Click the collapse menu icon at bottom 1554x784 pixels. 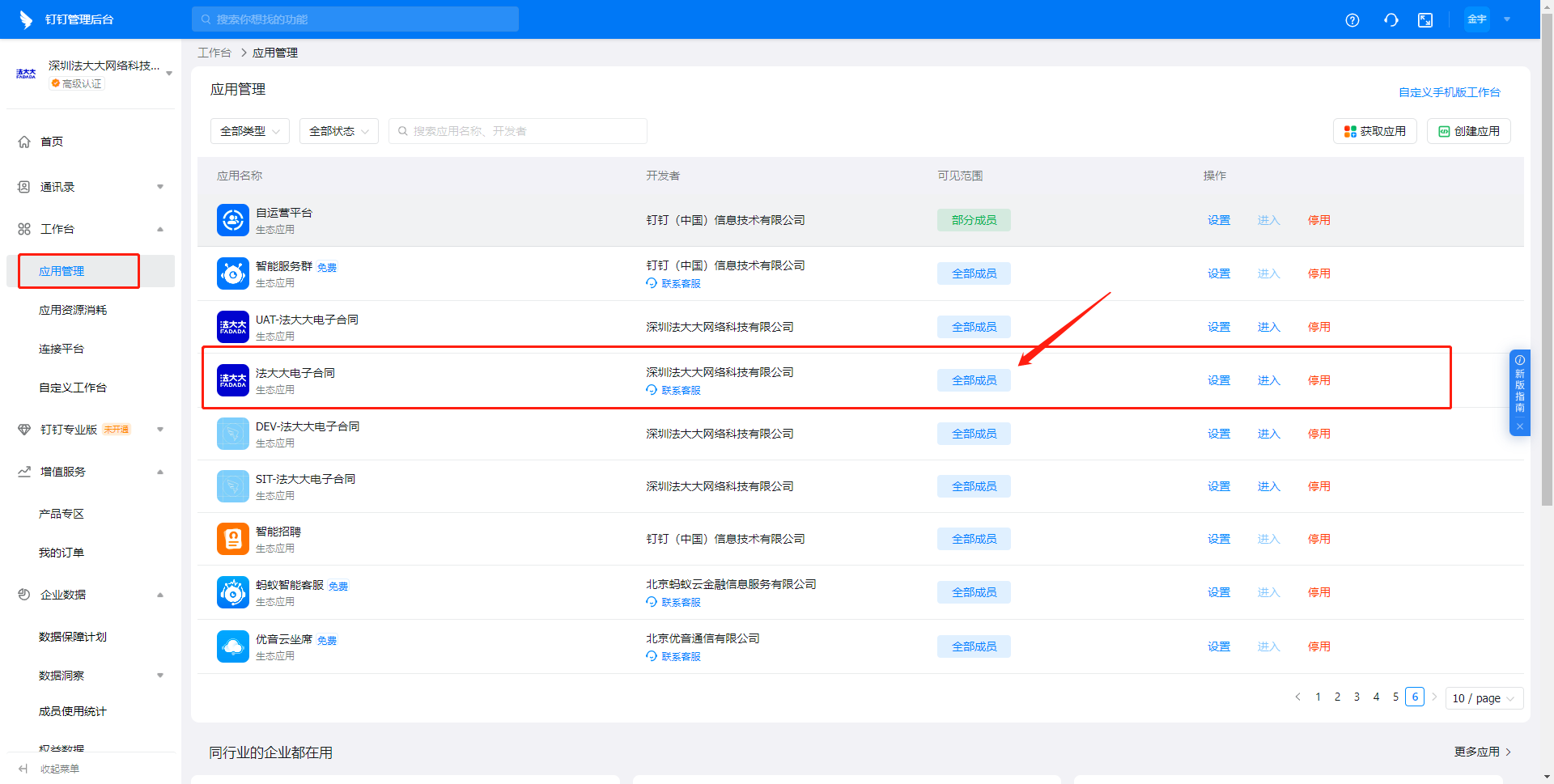(23, 769)
